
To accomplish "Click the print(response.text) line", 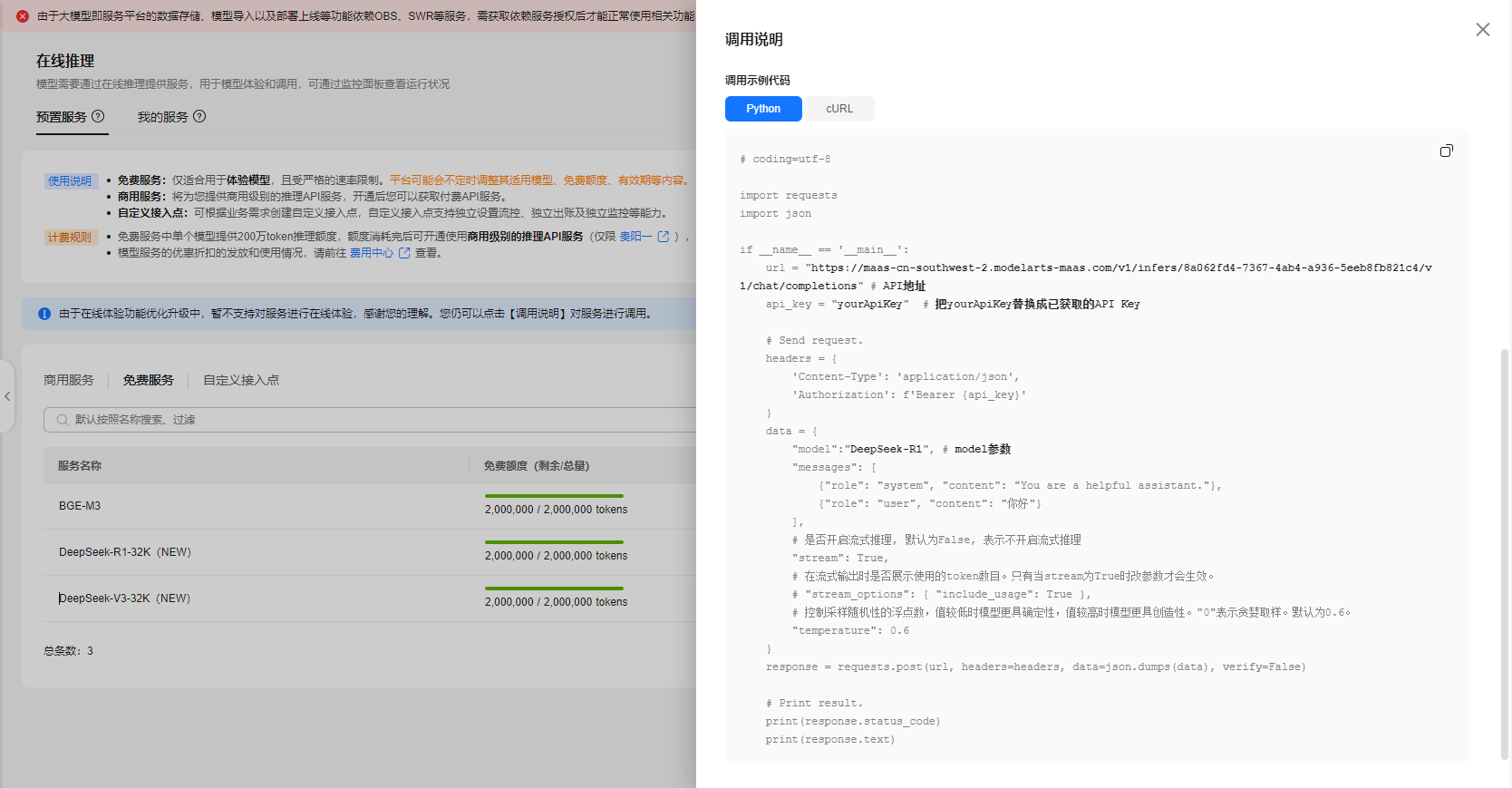I will click(x=830, y=739).
